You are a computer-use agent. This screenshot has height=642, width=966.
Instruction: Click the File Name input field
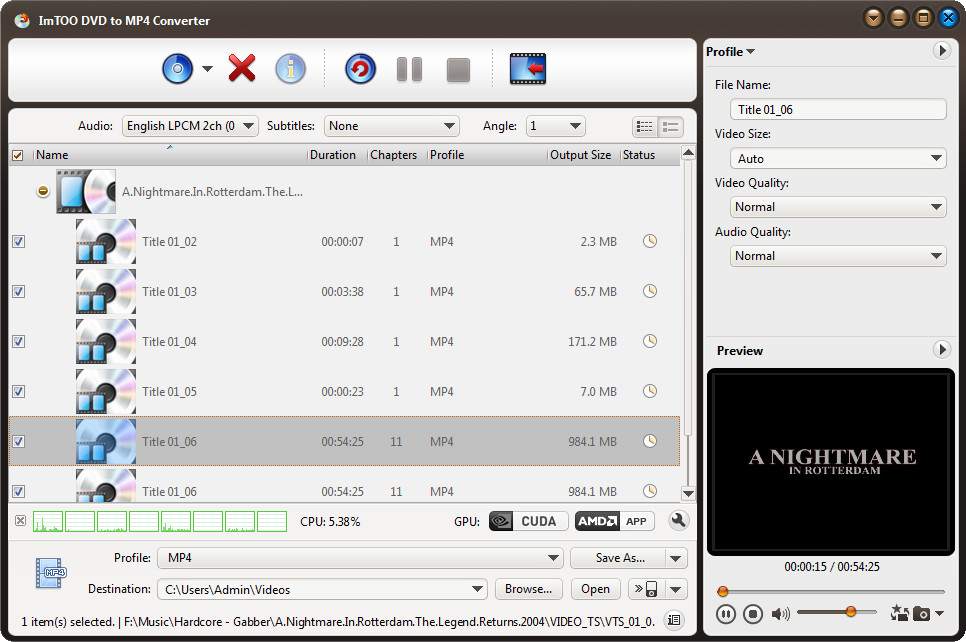click(838, 110)
